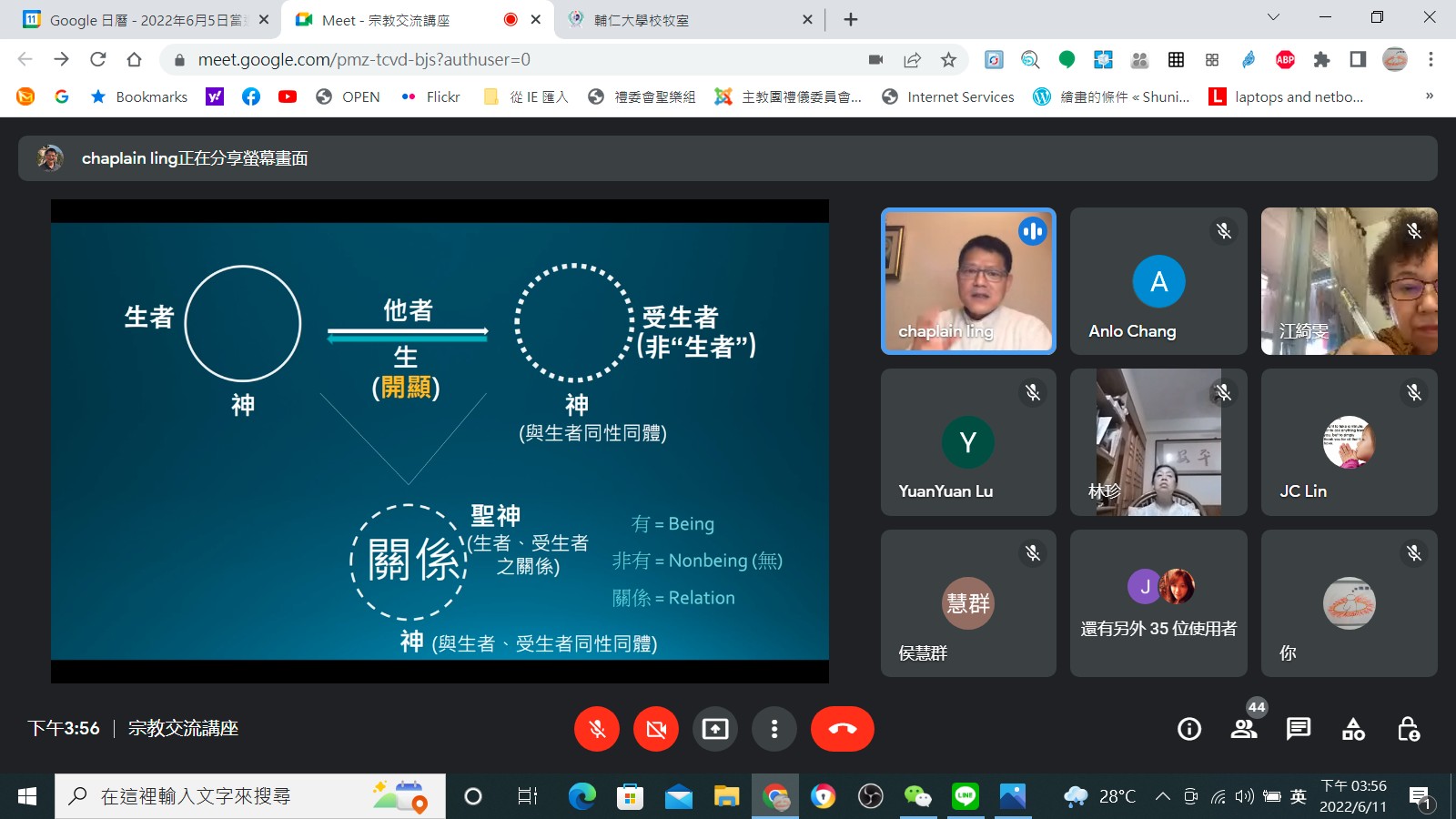The image size is (1456, 819).
Task: Bookmark this page with the star icon
Action: [x=948, y=60]
